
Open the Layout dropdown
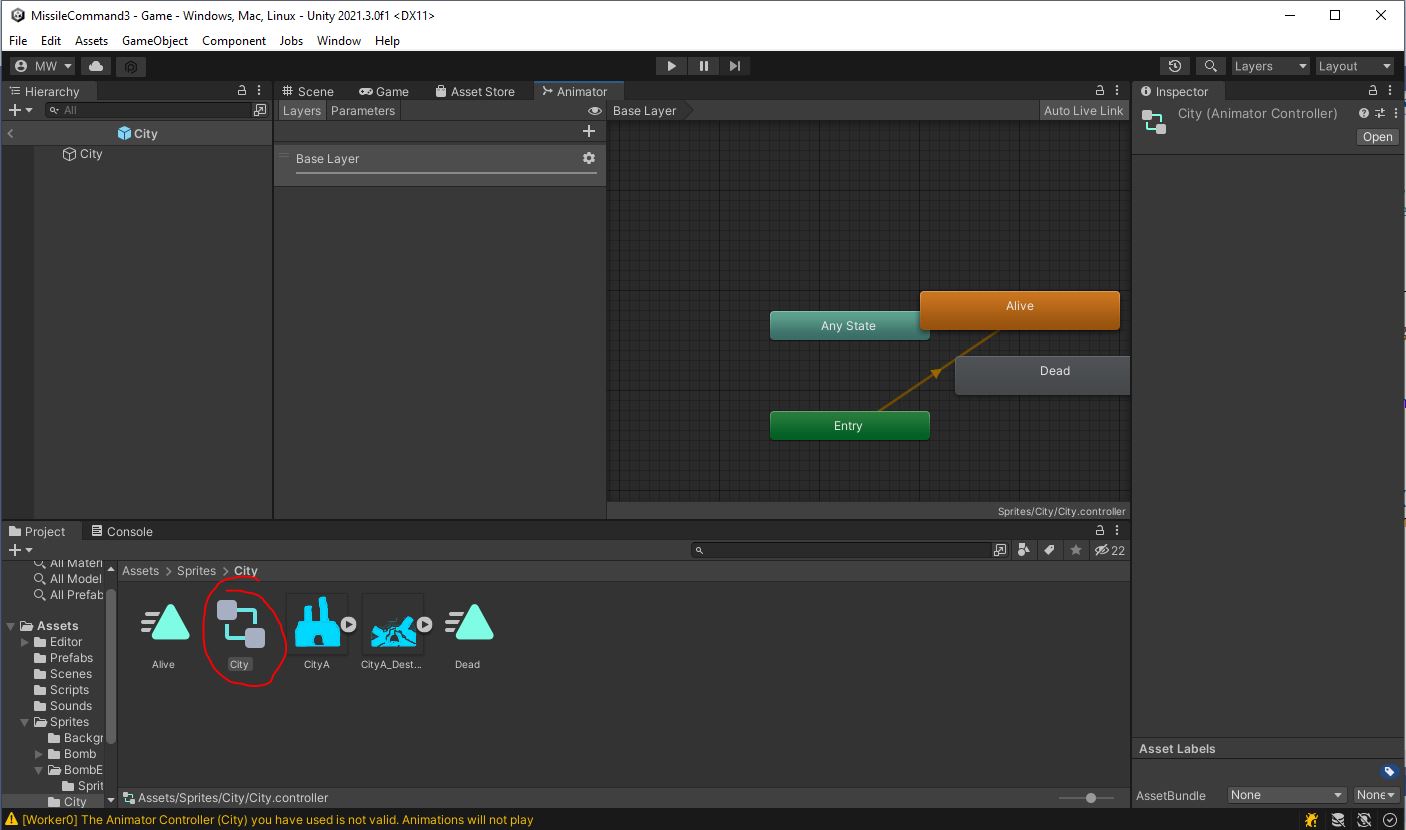[1354, 66]
